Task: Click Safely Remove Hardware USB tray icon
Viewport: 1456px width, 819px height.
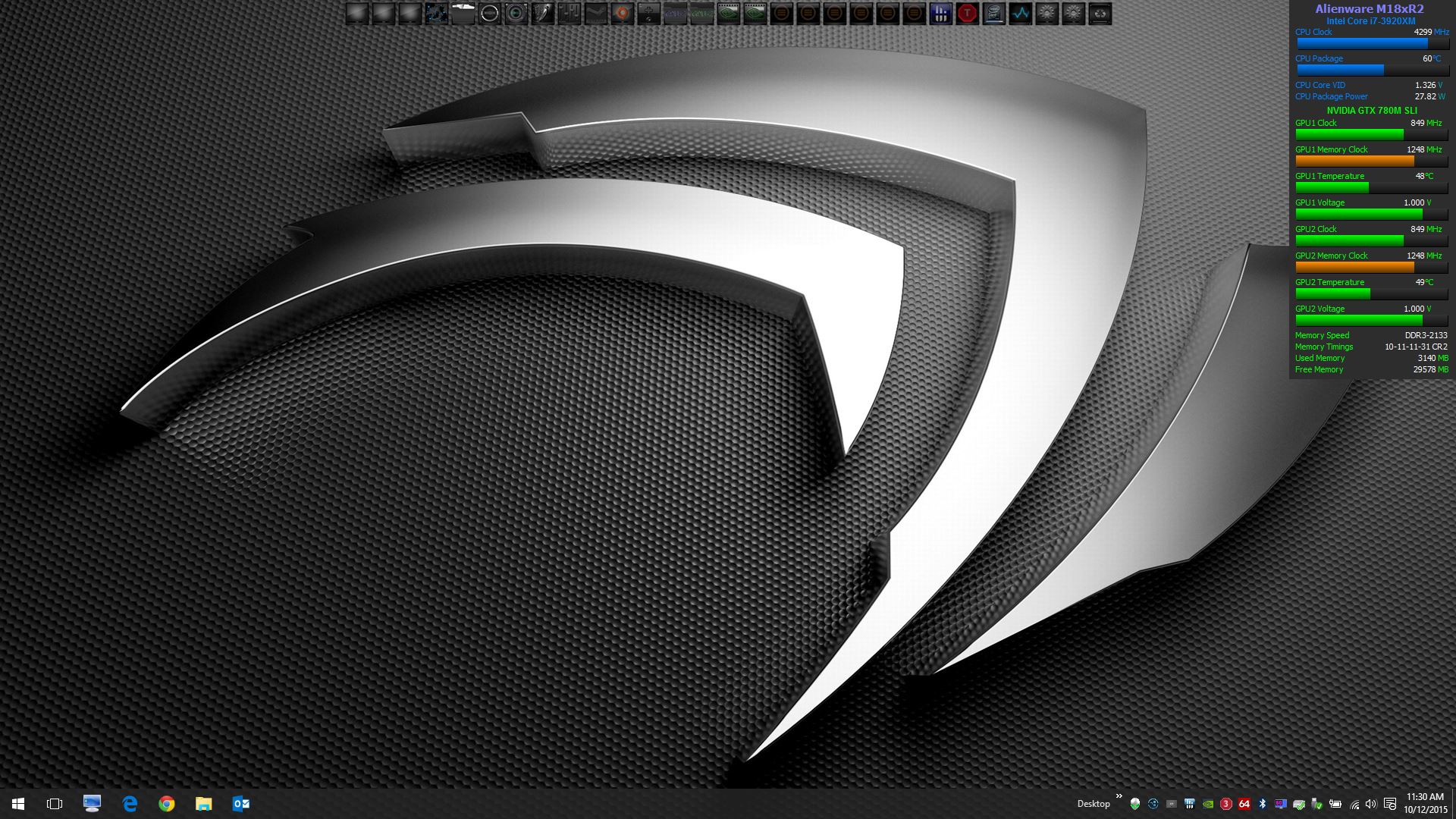Action: point(1316,804)
